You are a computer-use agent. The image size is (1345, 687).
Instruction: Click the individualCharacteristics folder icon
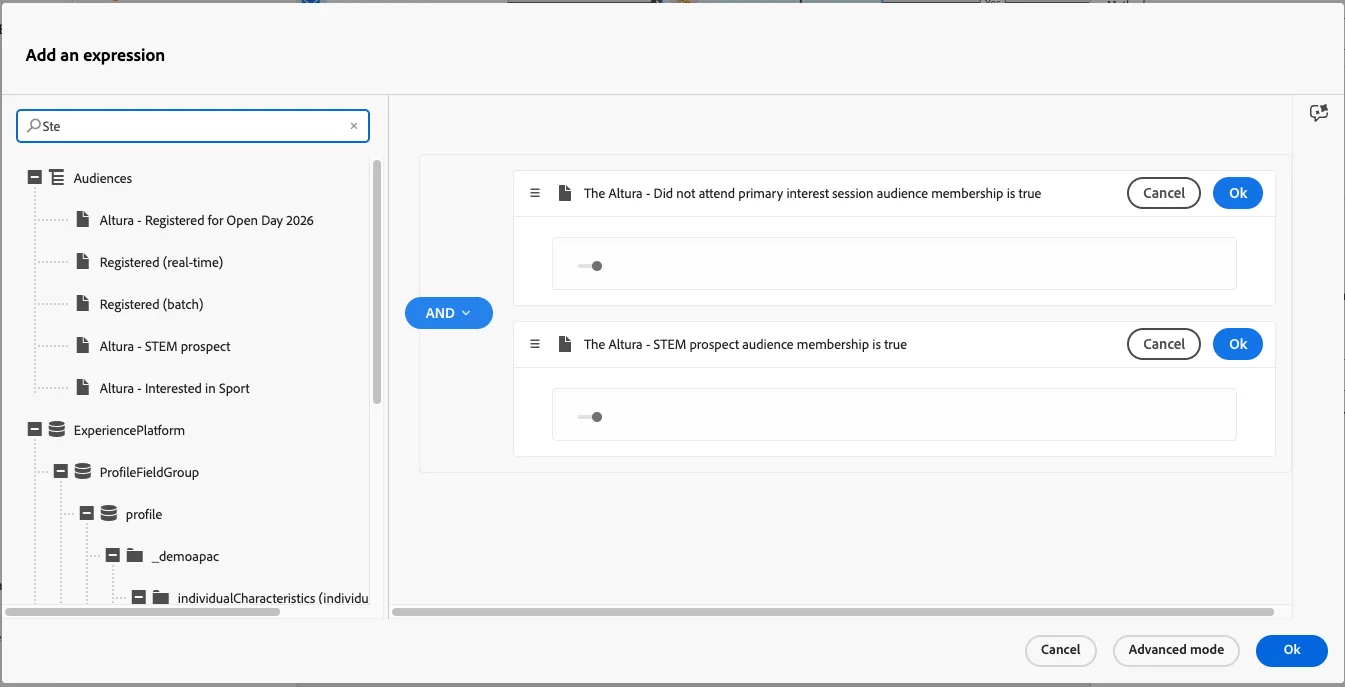(x=161, y=598)
